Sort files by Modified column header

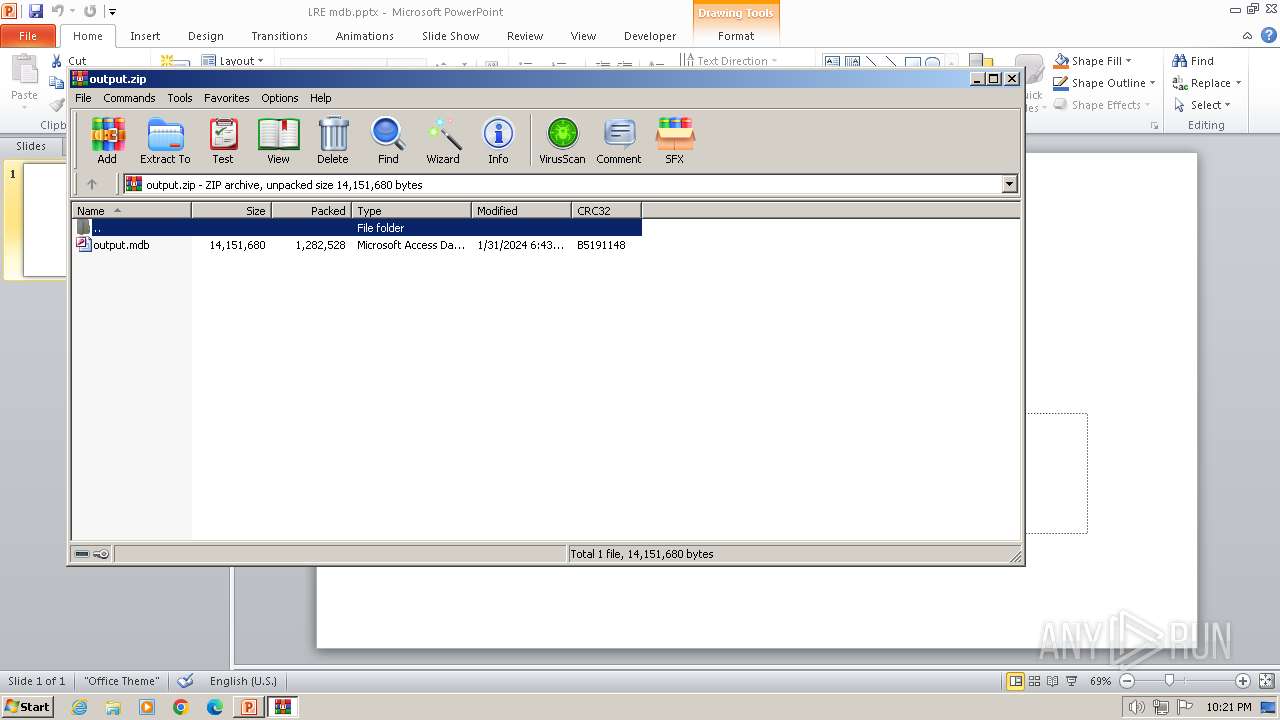[522, 210]
